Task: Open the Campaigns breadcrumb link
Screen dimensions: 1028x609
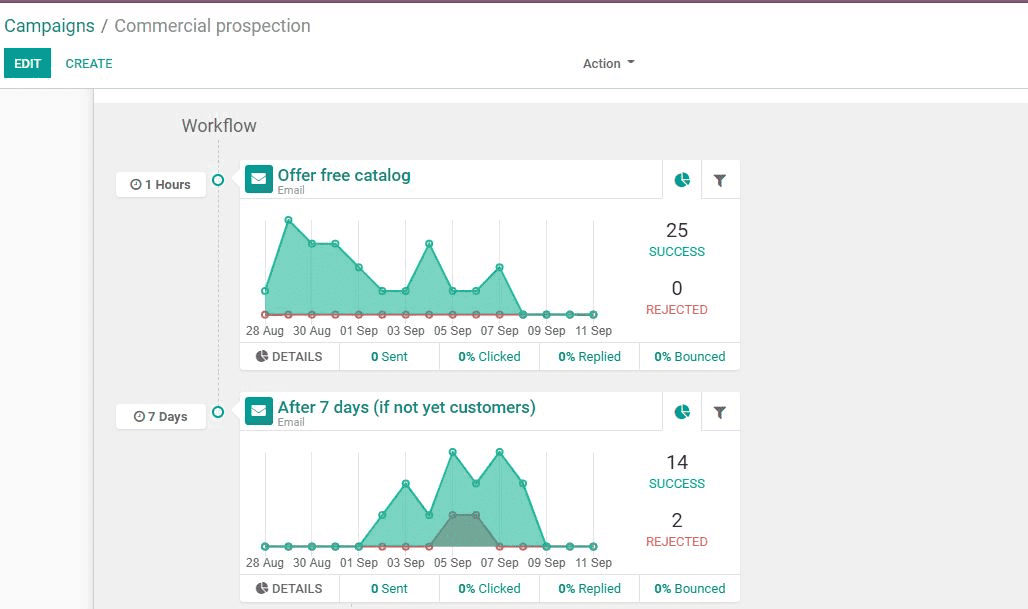Action: (x=49, y=26)
